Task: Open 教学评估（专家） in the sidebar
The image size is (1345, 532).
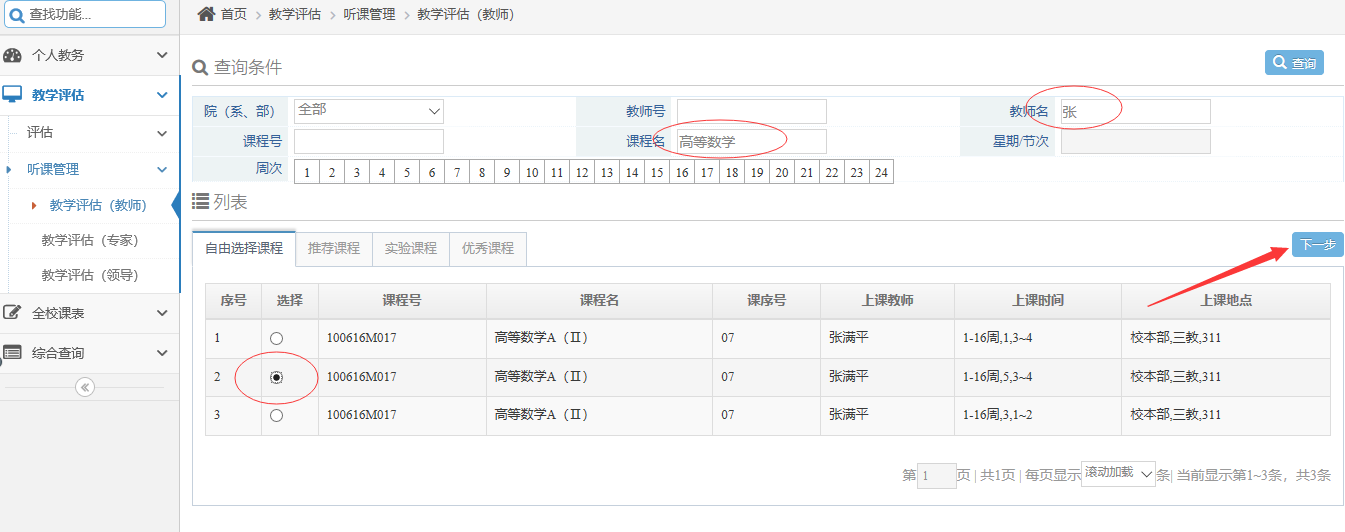Action: tap(89, 240)
